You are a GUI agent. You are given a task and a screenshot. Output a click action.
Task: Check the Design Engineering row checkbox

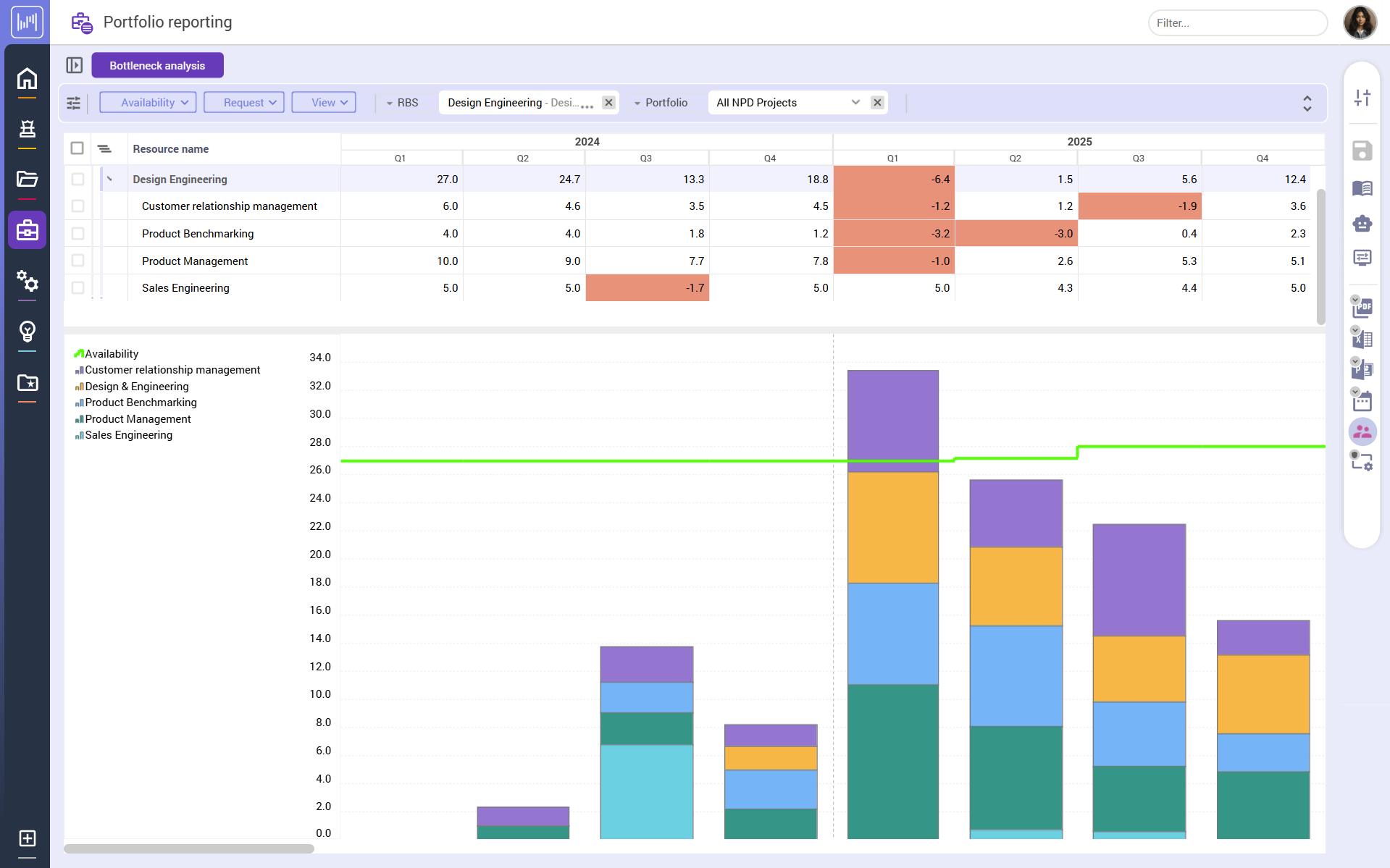pos(78,179)
